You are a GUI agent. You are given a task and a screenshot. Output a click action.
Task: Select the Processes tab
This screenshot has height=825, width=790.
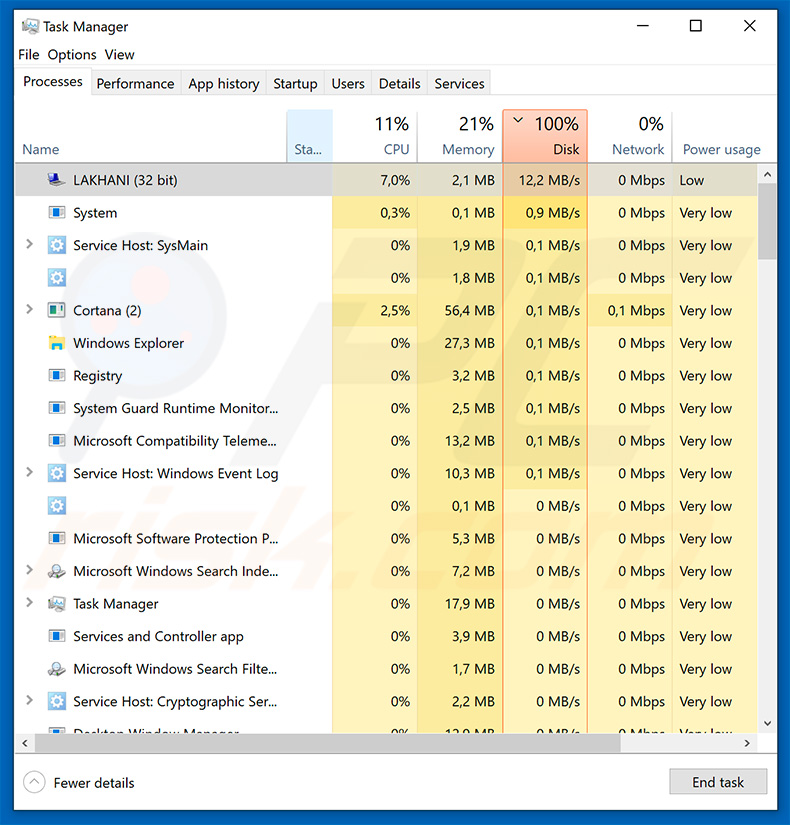click(x=53, y=82)
